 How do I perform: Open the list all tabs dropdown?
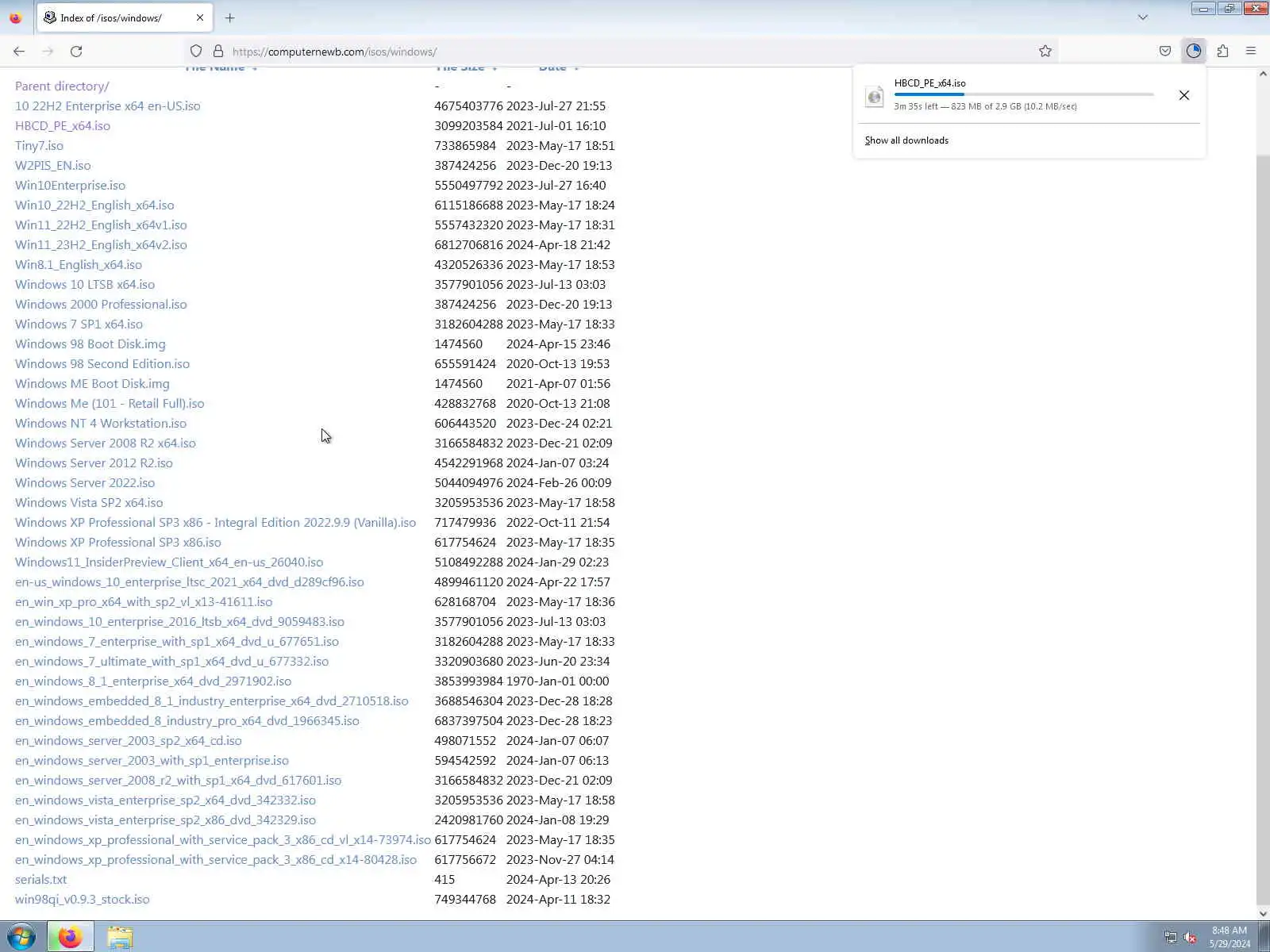(1143, 17)
